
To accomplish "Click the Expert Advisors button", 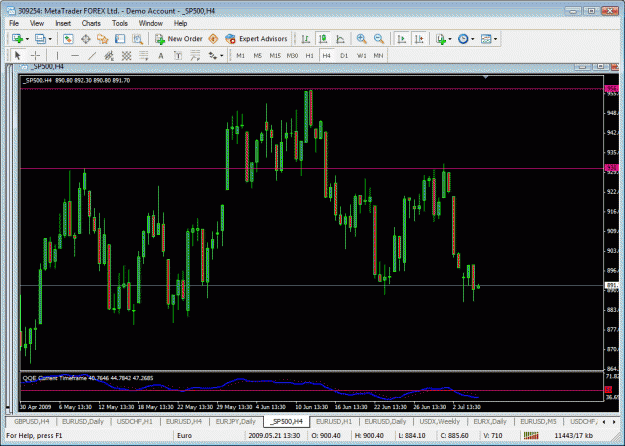I will (x=256, y=39).
